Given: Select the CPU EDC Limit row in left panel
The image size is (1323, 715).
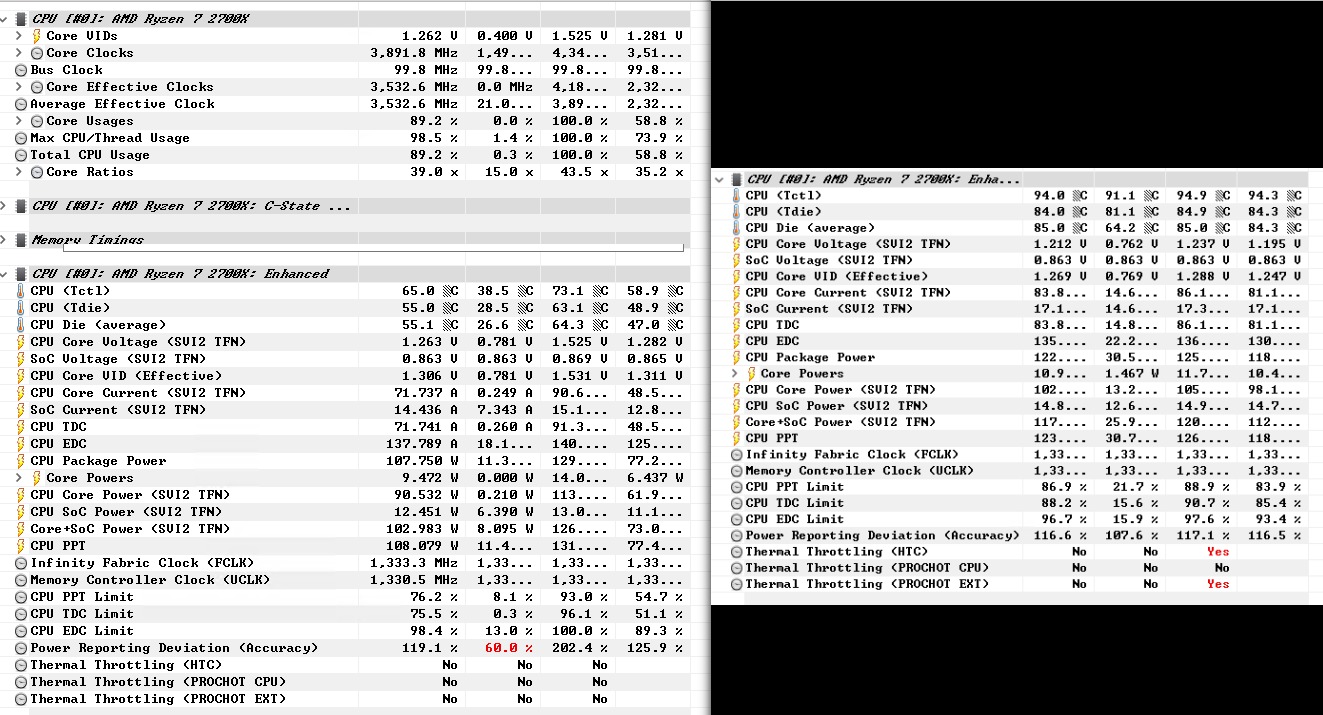Looking at the screenshot, I should click(x=350, y=631).
